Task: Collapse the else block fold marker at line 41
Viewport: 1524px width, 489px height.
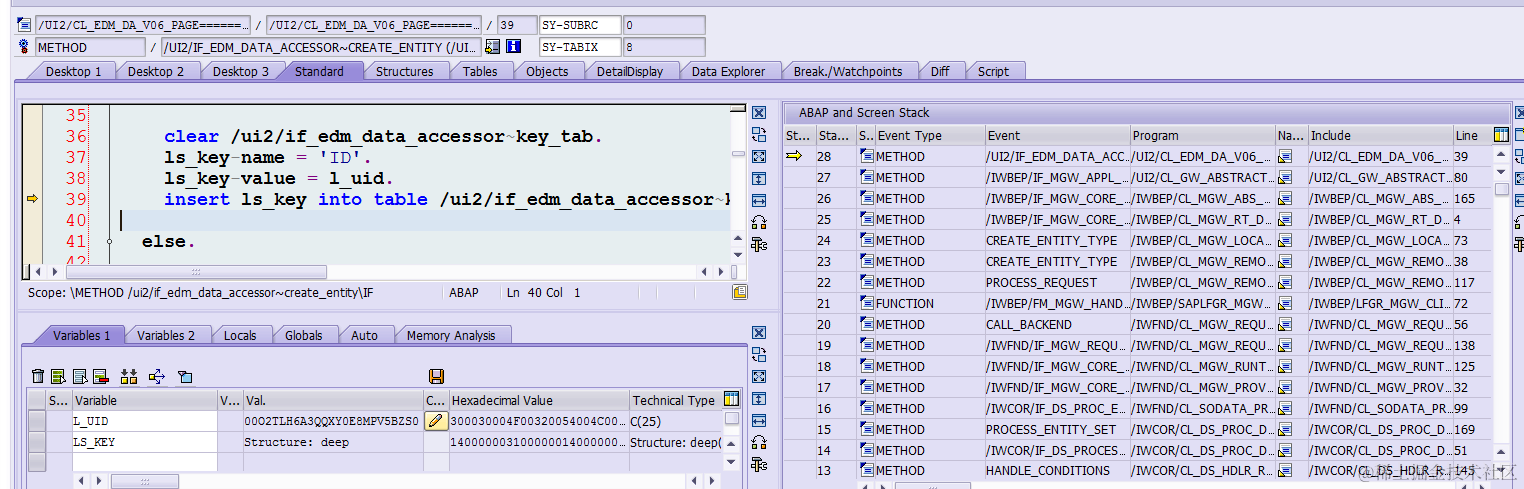Action: tap(109, 242)
